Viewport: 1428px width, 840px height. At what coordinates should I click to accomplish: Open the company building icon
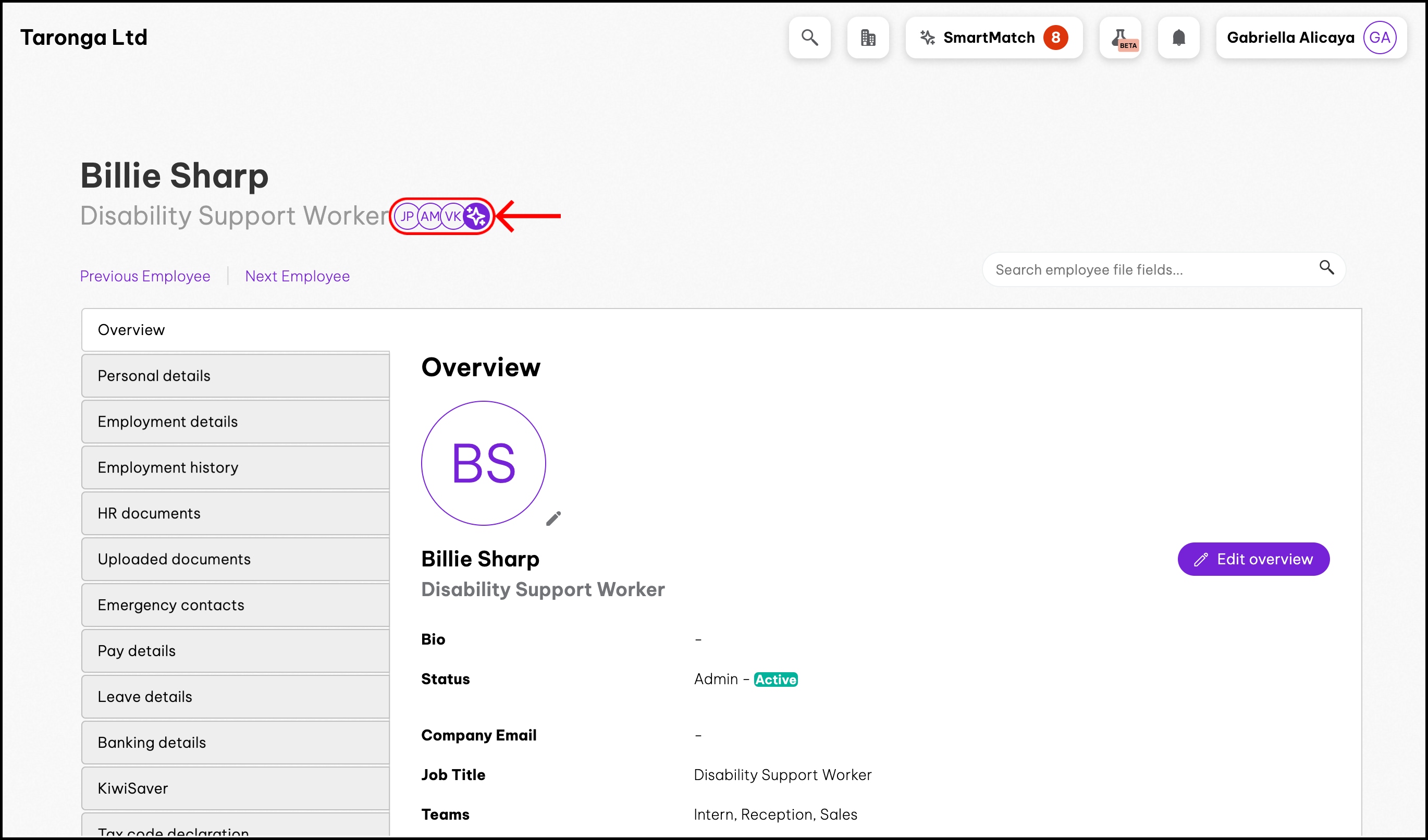(868, 38)
